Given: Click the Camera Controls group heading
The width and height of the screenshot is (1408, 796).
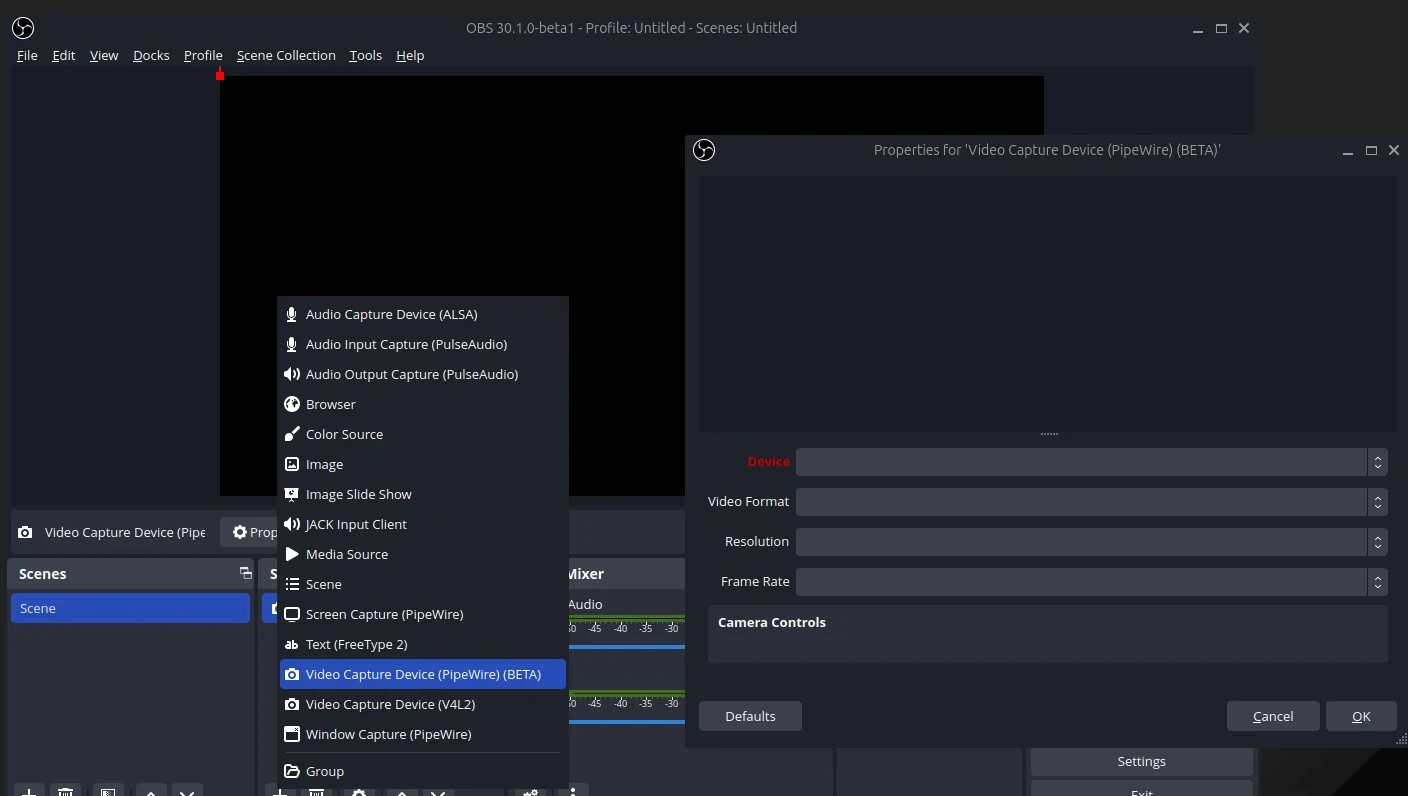Looking at the screenshot, I should [772, 622].
